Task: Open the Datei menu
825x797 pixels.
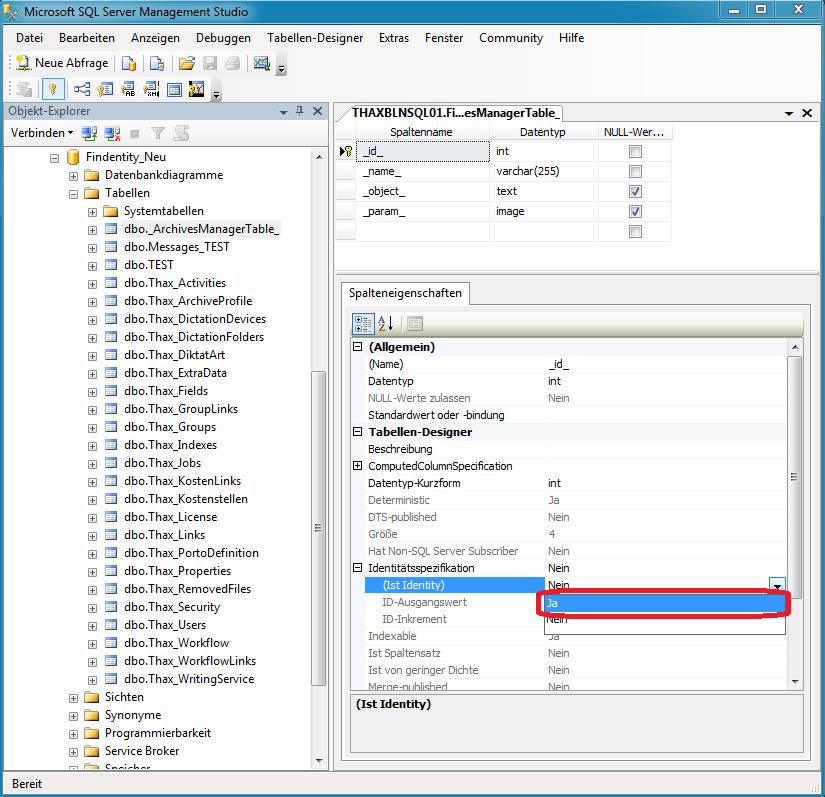Action: pyautogui.click(x=29, y=38)
